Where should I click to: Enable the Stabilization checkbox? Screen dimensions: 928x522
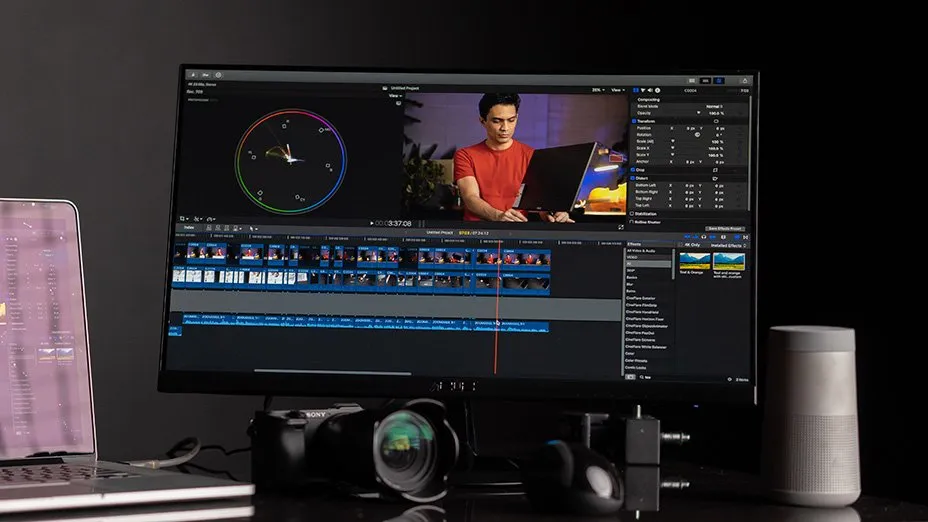633,213
